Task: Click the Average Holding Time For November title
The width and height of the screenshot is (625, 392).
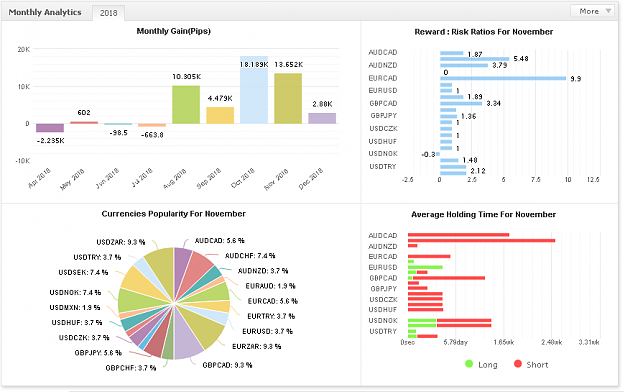Action: (483, 215)
